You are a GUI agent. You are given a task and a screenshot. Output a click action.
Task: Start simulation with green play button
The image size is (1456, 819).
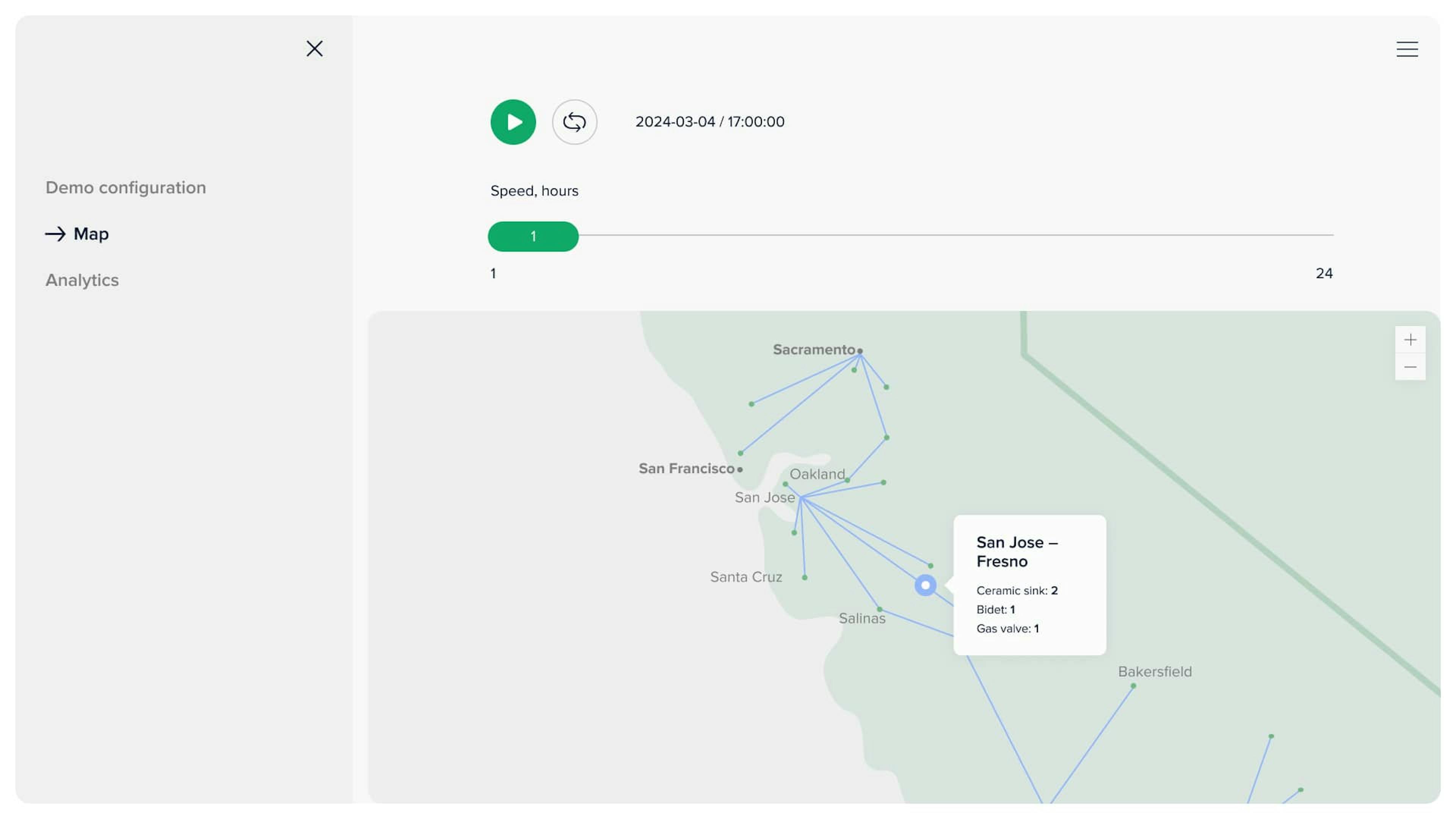pyautogui.click(x=513, y=122)
